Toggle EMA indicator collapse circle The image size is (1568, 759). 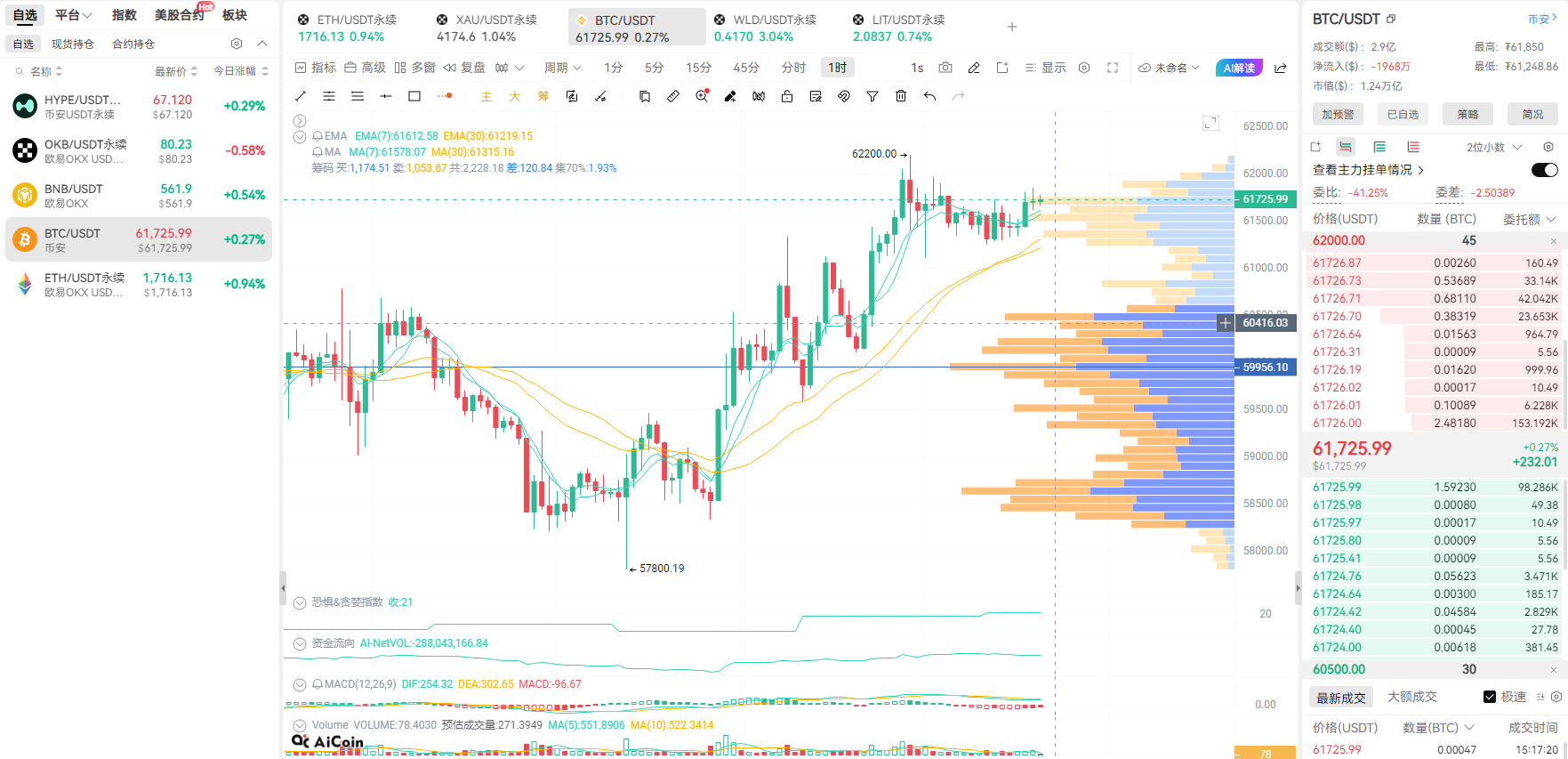click(300, 136)
